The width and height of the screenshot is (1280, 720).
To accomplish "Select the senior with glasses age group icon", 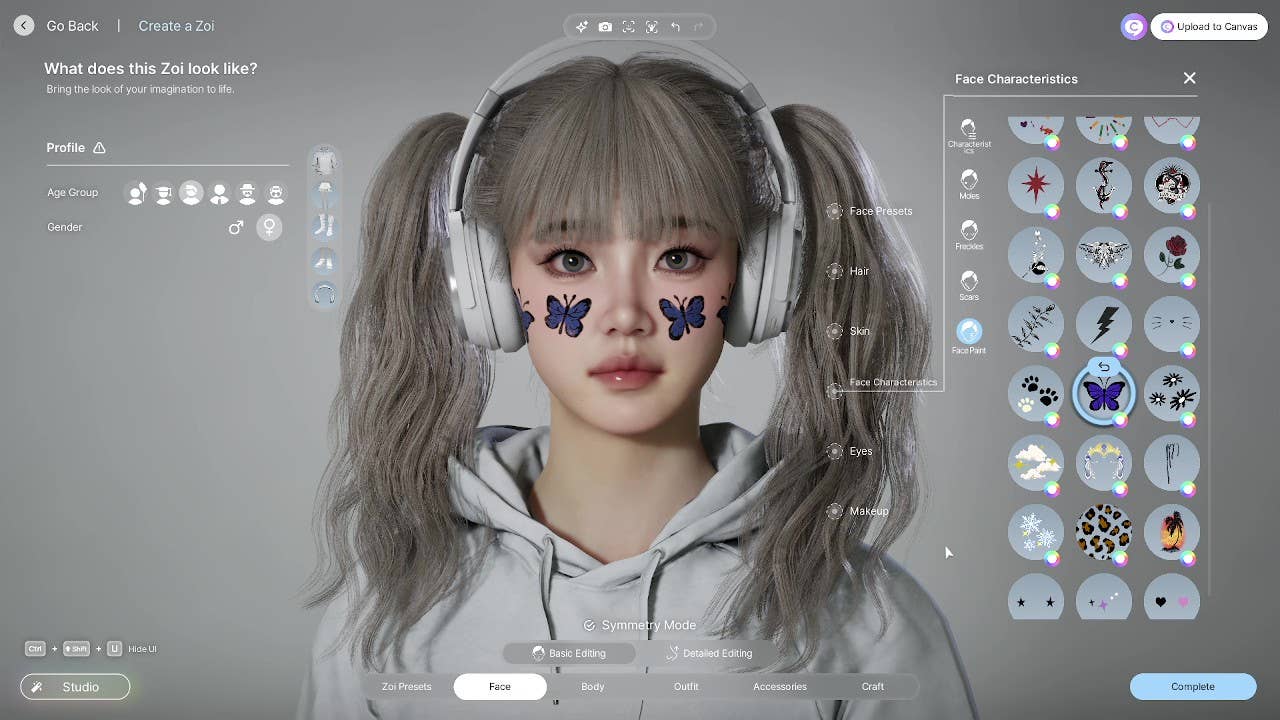I will (x=276, y=193).
